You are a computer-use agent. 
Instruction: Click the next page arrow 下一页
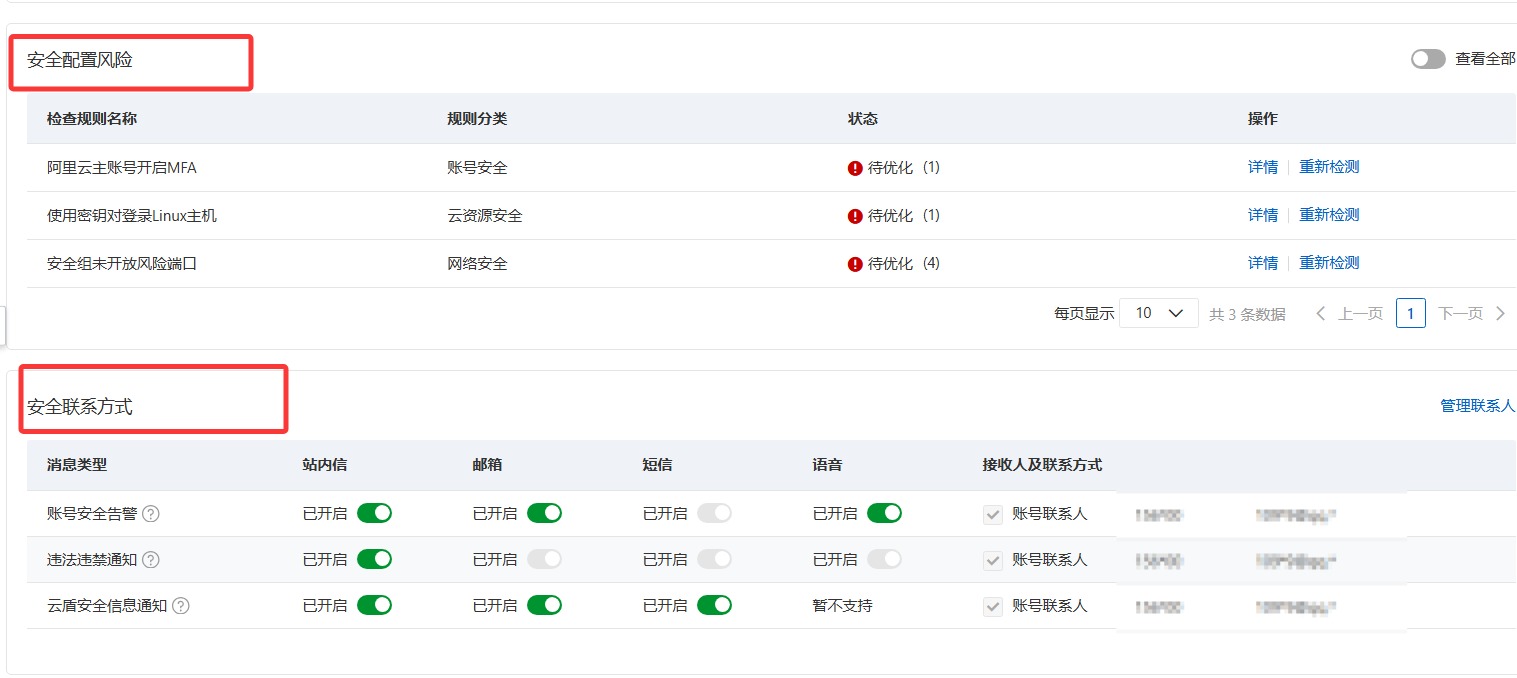tap(1471, 314)
